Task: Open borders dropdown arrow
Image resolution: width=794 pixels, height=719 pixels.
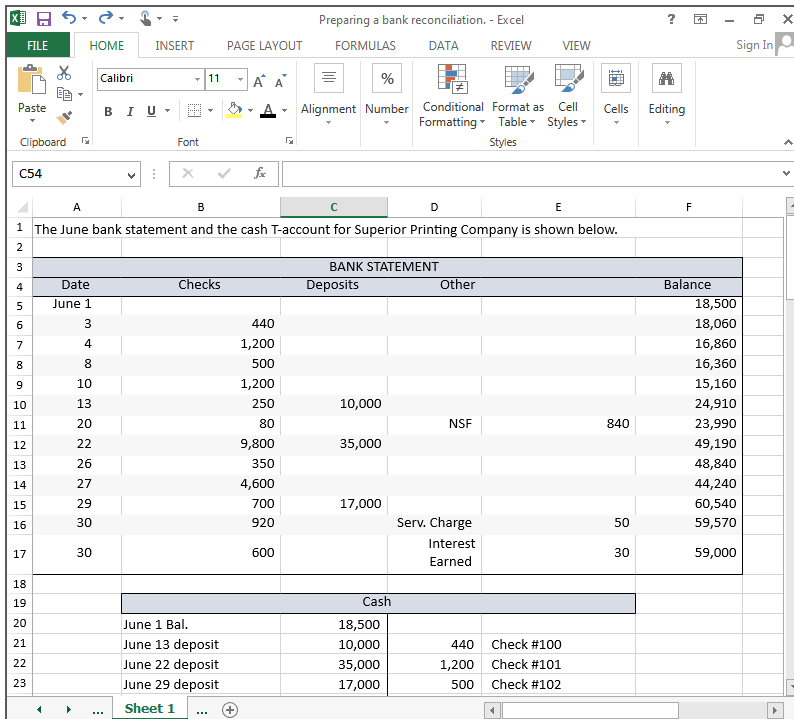Action: pos(210,110)
